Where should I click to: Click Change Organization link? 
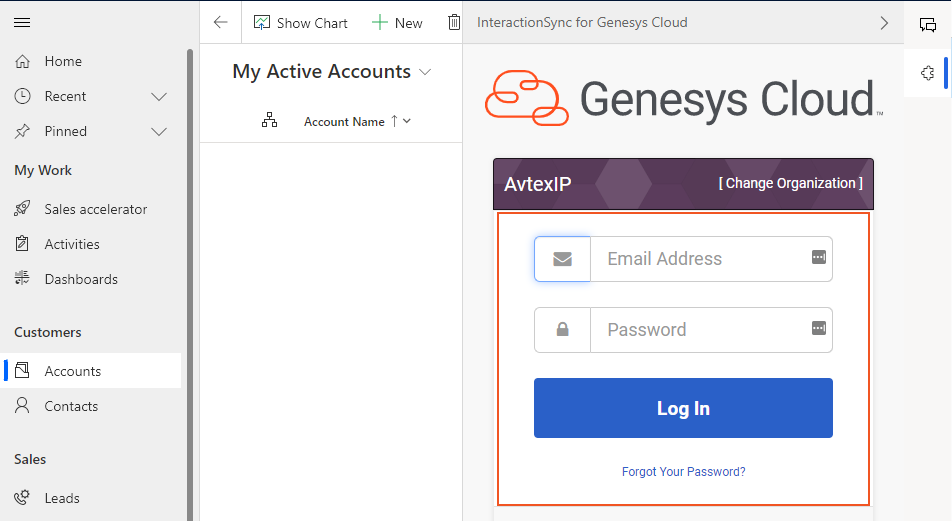coord(790,183)
